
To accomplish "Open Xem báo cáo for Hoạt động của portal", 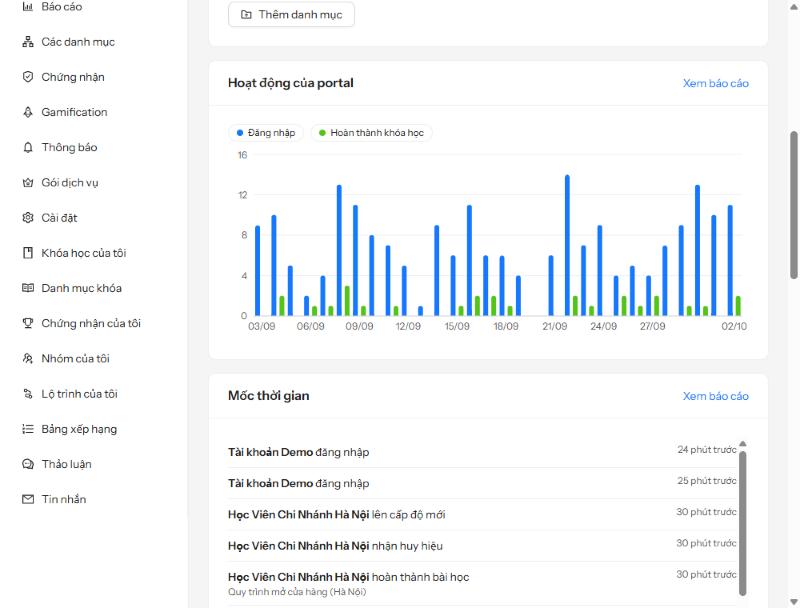I will 715,83.
